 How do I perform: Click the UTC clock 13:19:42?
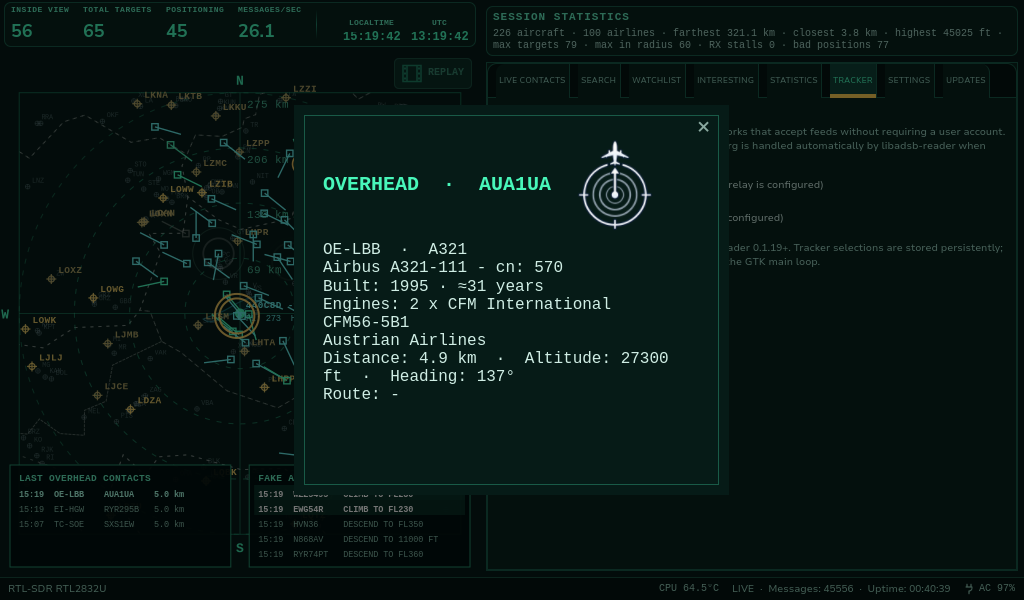click(440, 37)
